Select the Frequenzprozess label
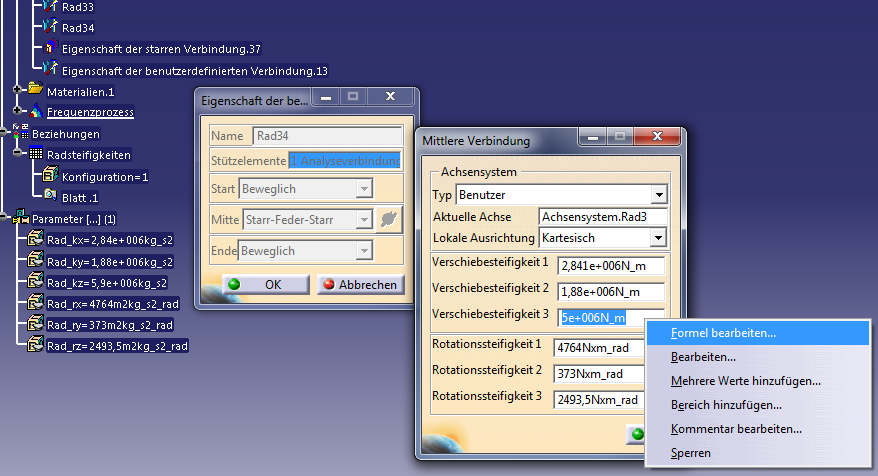 point(90,112)
